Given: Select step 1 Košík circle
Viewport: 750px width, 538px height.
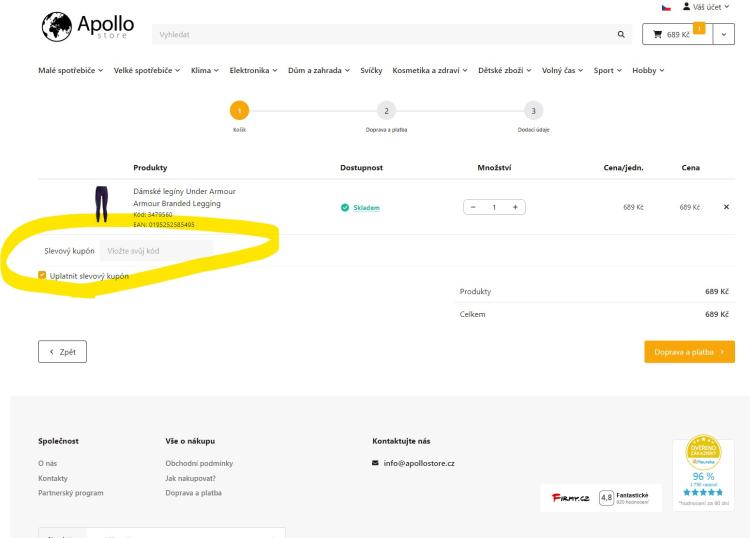Looking at the screenshot, I should [x=239, y=110].
